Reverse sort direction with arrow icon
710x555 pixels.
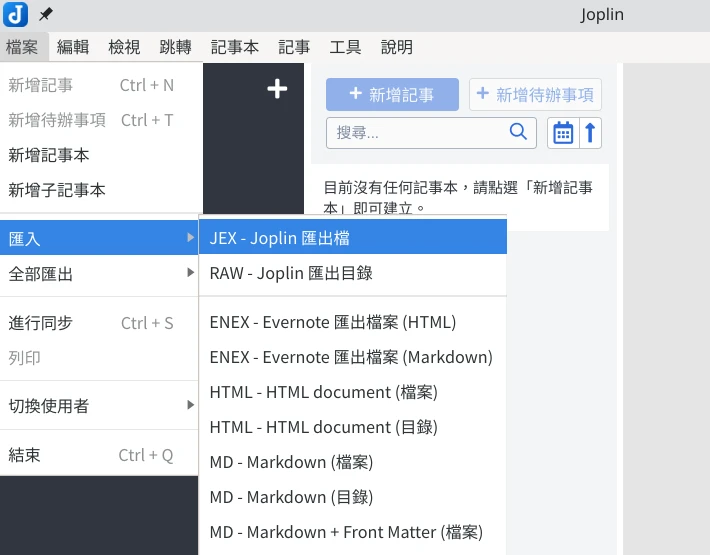pyautogui.click(x=590, y=132)
